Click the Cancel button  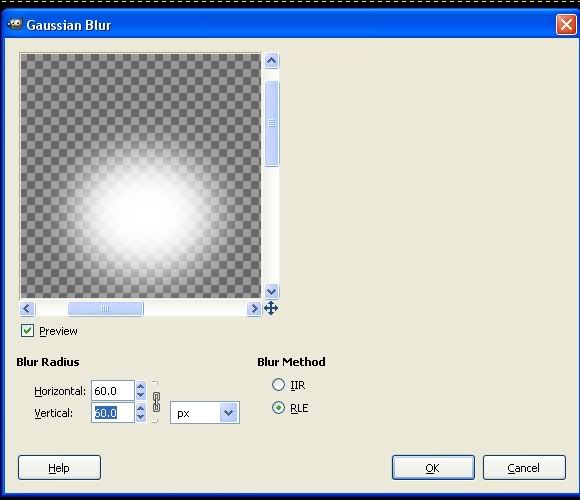click(x=524, y=468)
